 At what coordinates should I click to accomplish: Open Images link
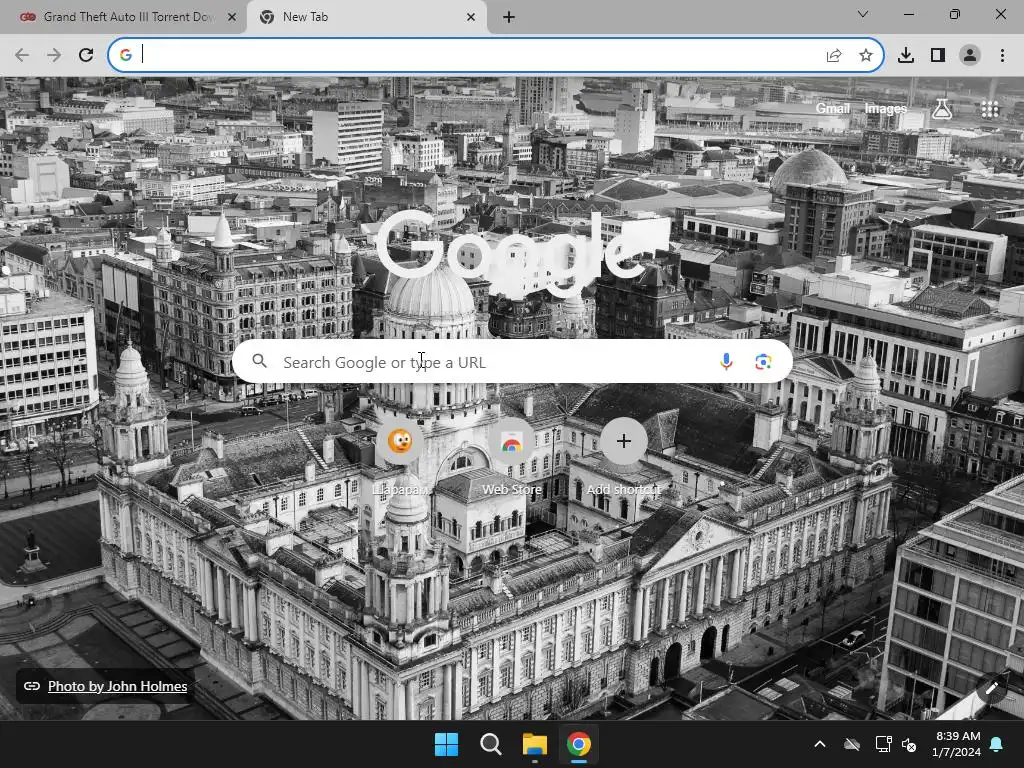tap(886, 108)
